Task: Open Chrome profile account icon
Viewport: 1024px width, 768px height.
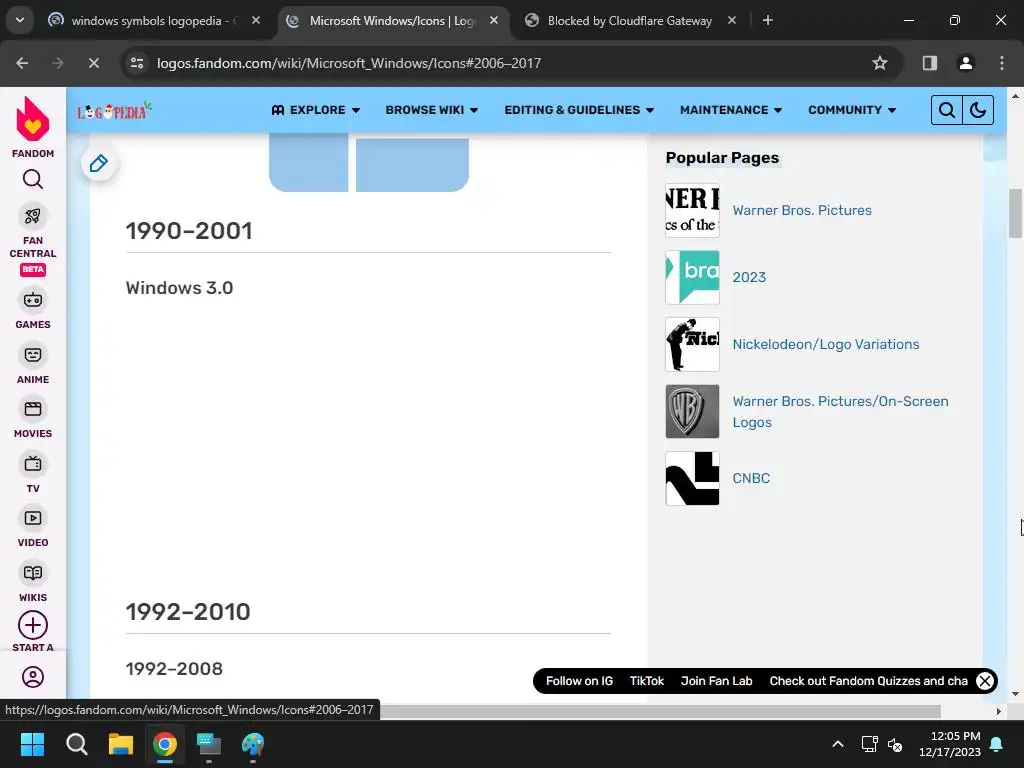Action: (965, 63)
